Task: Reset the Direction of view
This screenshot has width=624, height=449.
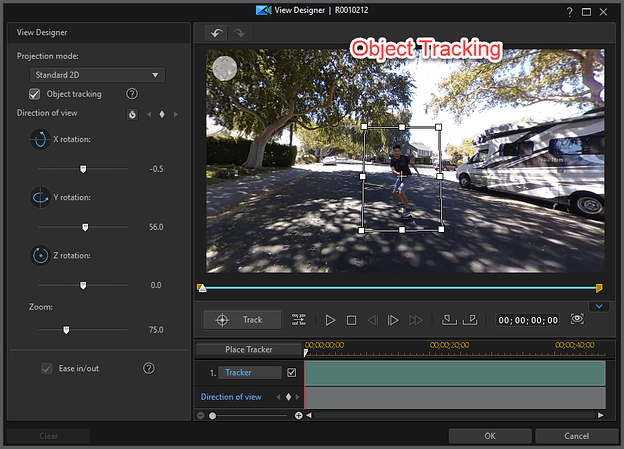Action: point(132,115)
